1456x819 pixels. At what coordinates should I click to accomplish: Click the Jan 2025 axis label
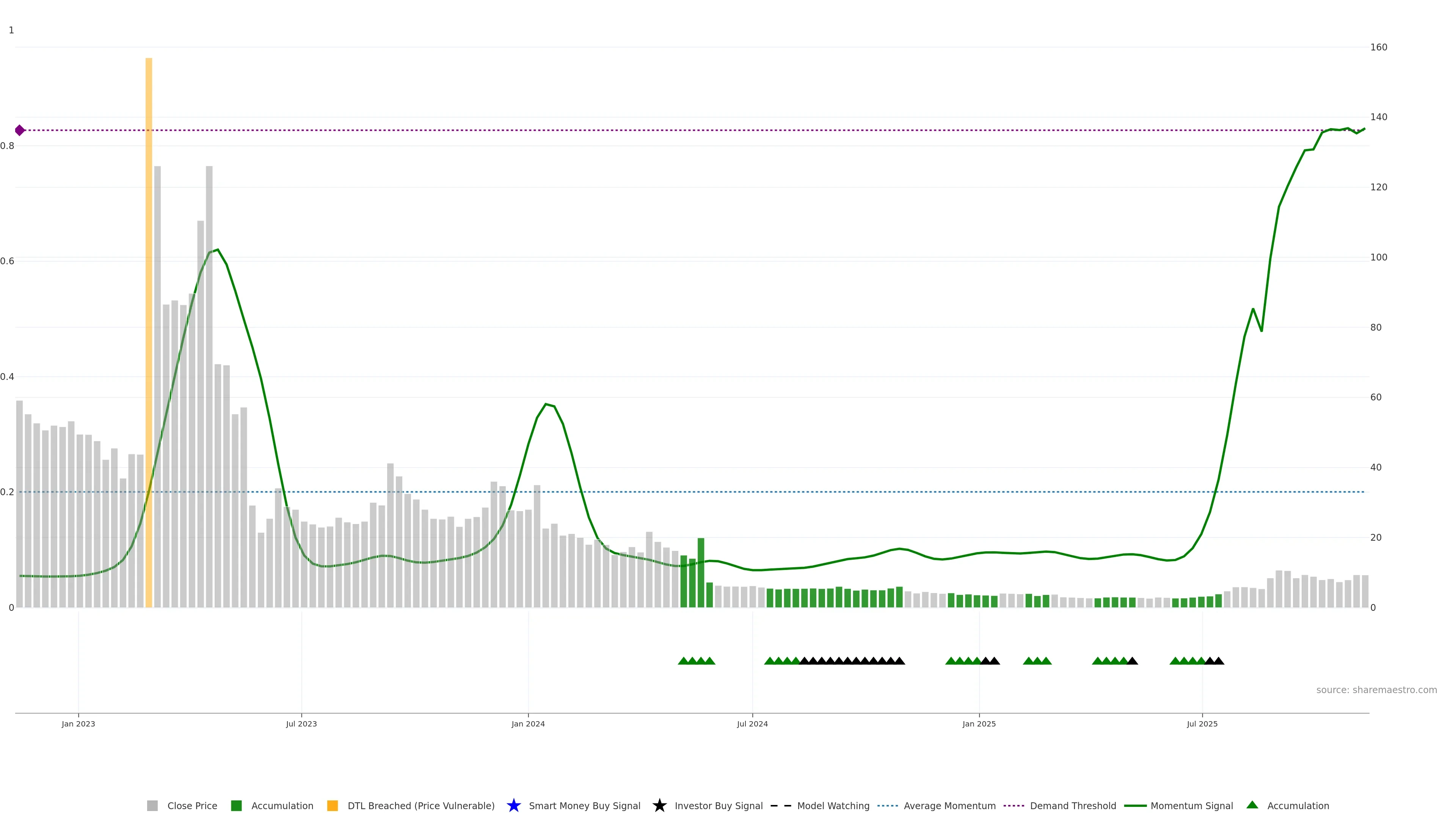point(979,723)
